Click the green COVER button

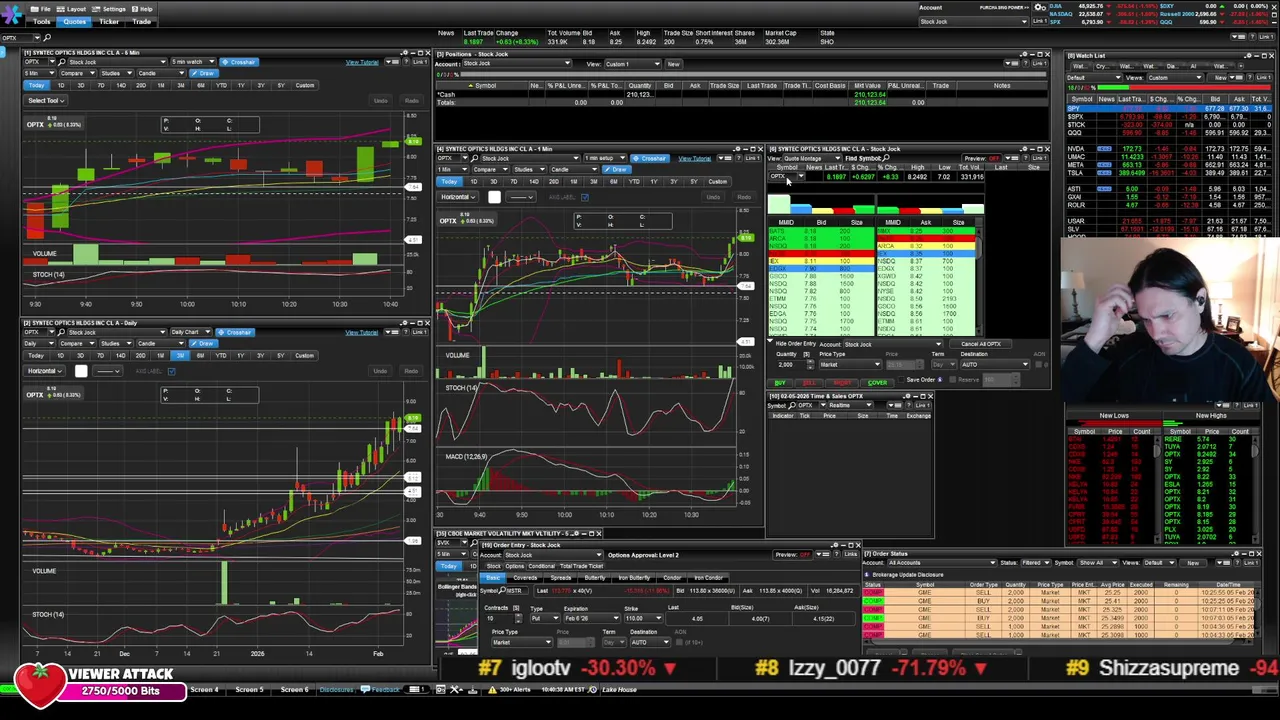(x=877, y=383)
